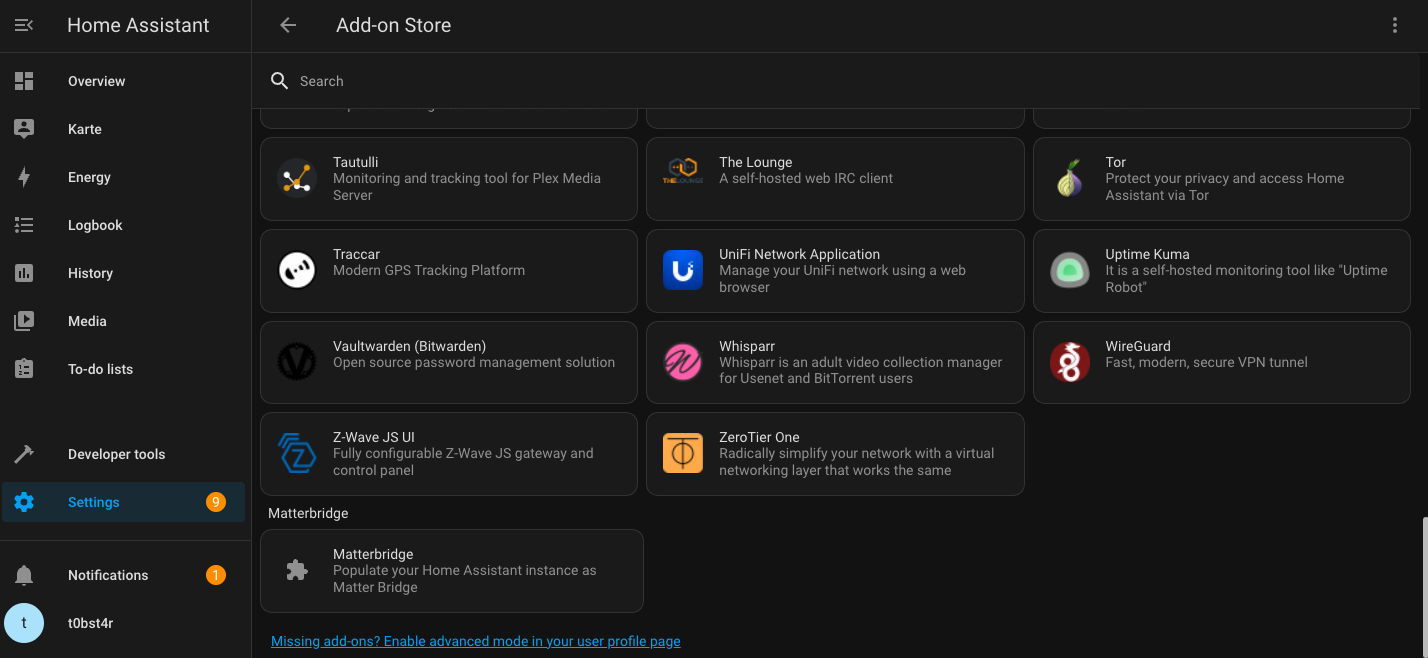This screenshot has width=1428, height=658.
Task: Click 'Populate your Home Assistant instance' description
Action: (x=465, y=579)
